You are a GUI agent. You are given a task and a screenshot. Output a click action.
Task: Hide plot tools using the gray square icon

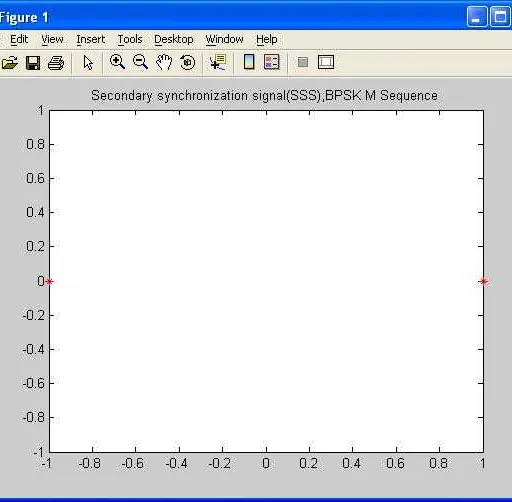click(303, 62)
